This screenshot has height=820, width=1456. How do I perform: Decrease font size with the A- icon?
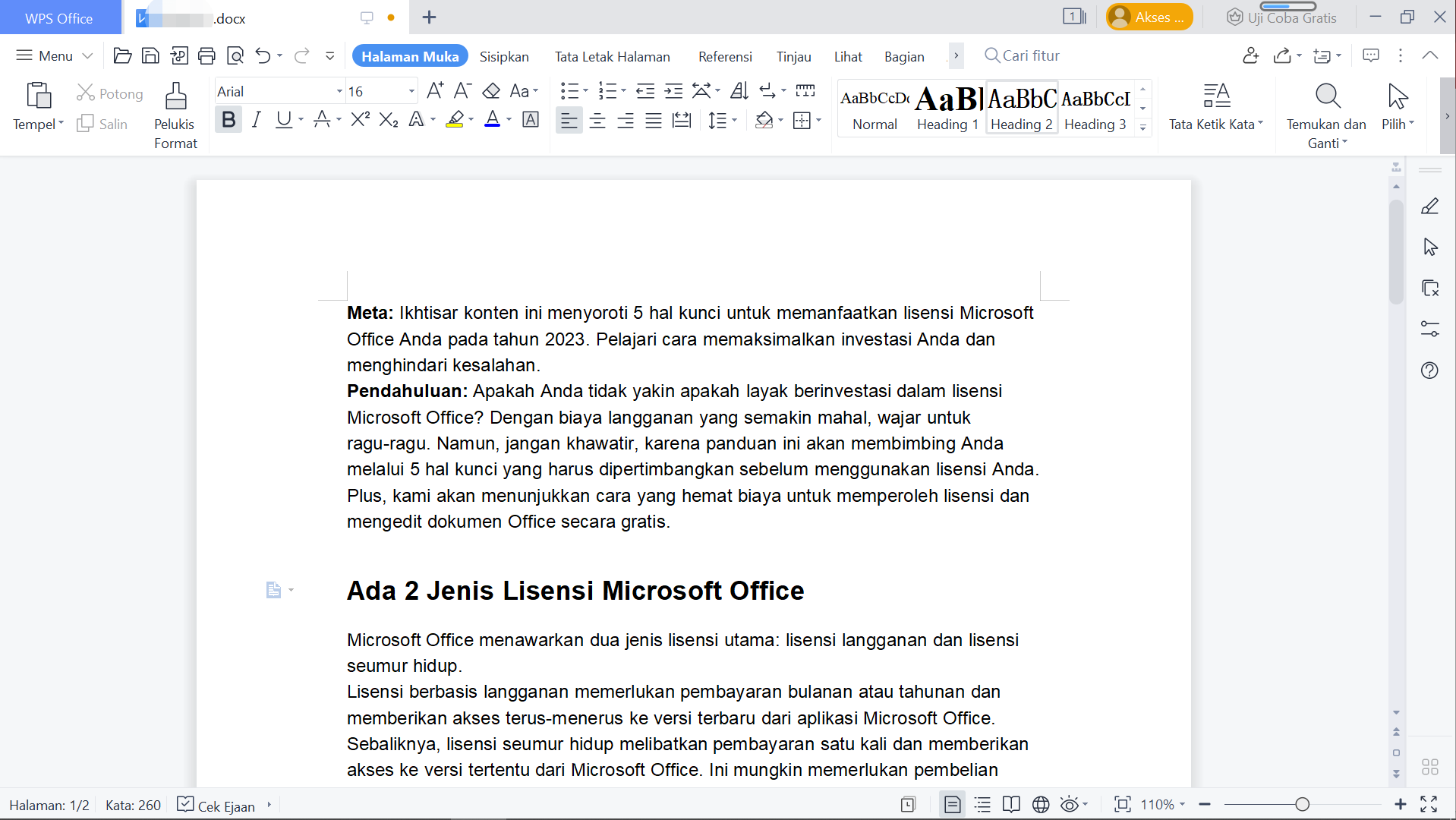point(462,91)
